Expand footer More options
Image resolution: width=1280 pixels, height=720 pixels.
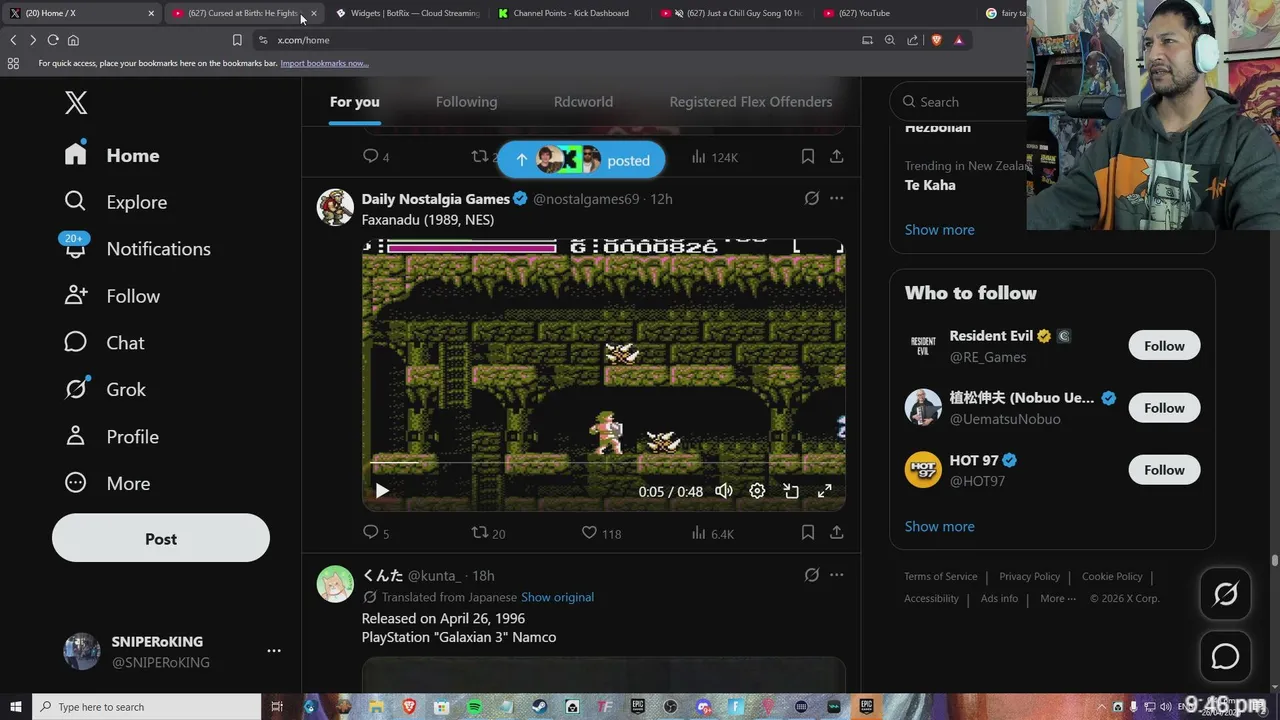coord(1058,599)
